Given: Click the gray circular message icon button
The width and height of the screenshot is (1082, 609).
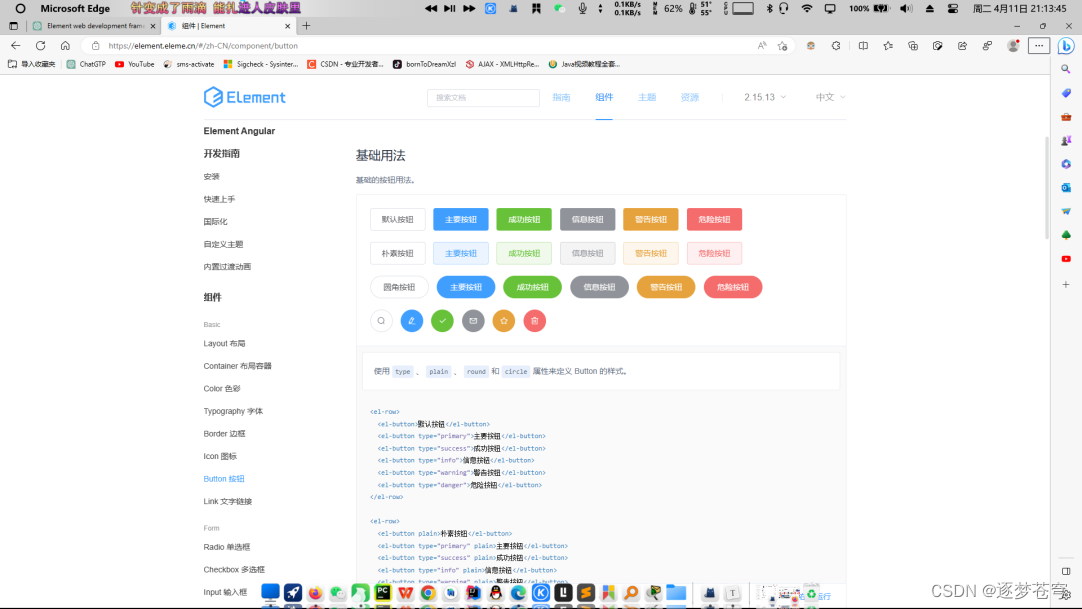Looking at the screenshot, I should click(x=473, y=321).
